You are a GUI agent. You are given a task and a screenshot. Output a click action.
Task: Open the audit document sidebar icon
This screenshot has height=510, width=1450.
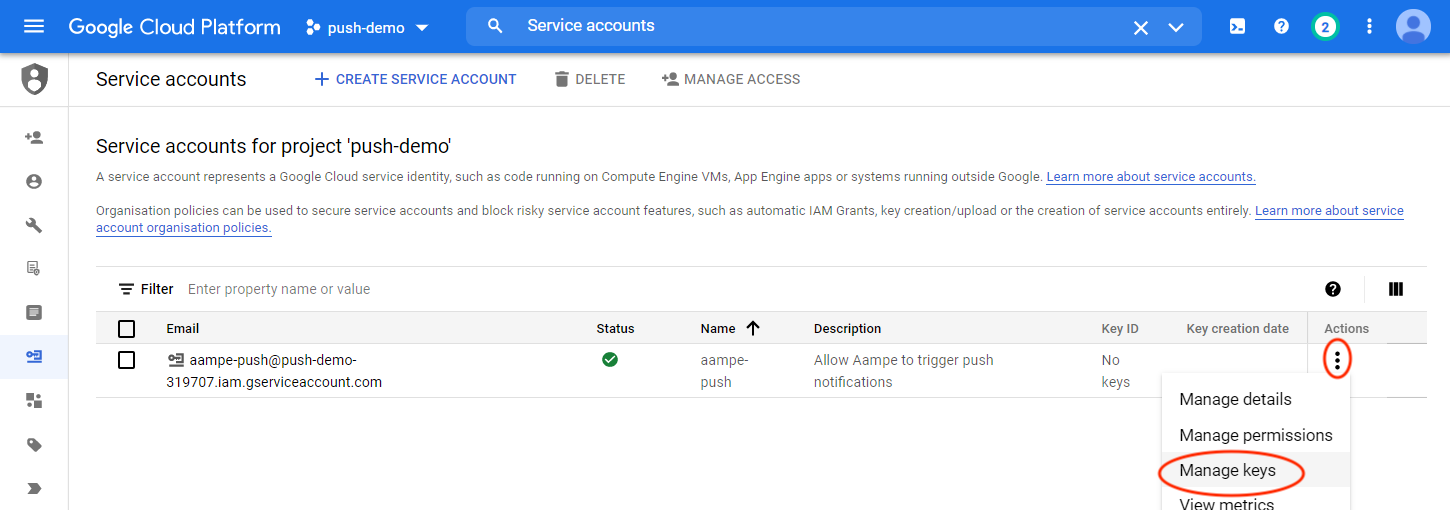(34, 268)
